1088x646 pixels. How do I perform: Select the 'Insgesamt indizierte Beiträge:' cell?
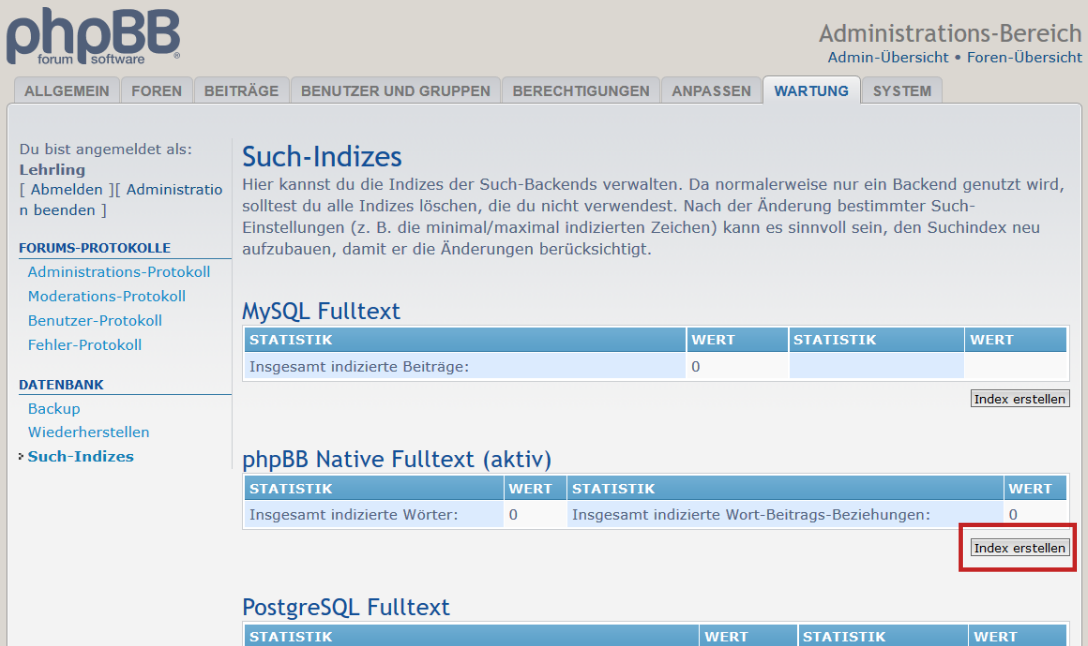(x=465, y=366)
